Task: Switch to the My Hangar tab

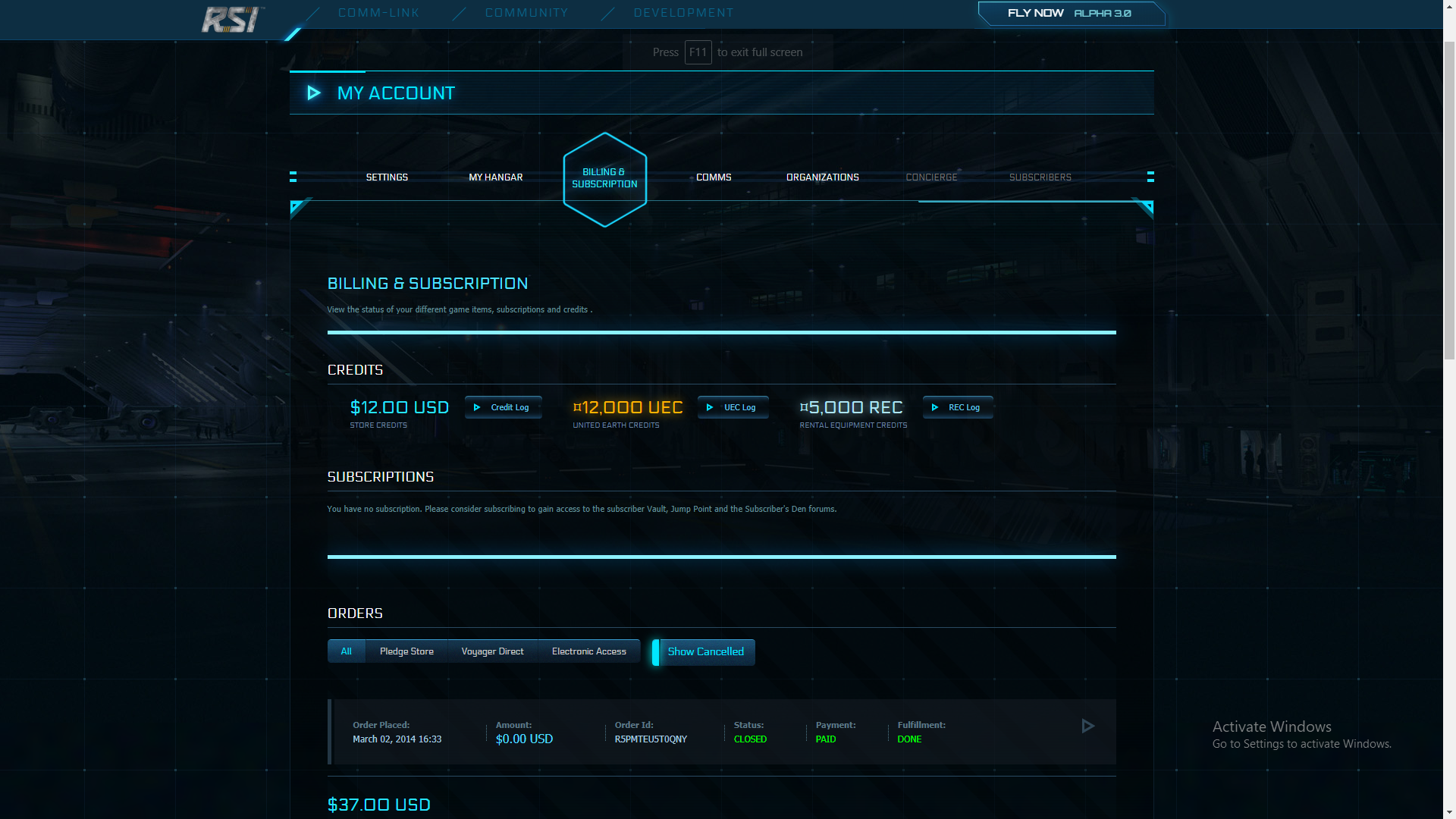Action: [x=496, y=177]
